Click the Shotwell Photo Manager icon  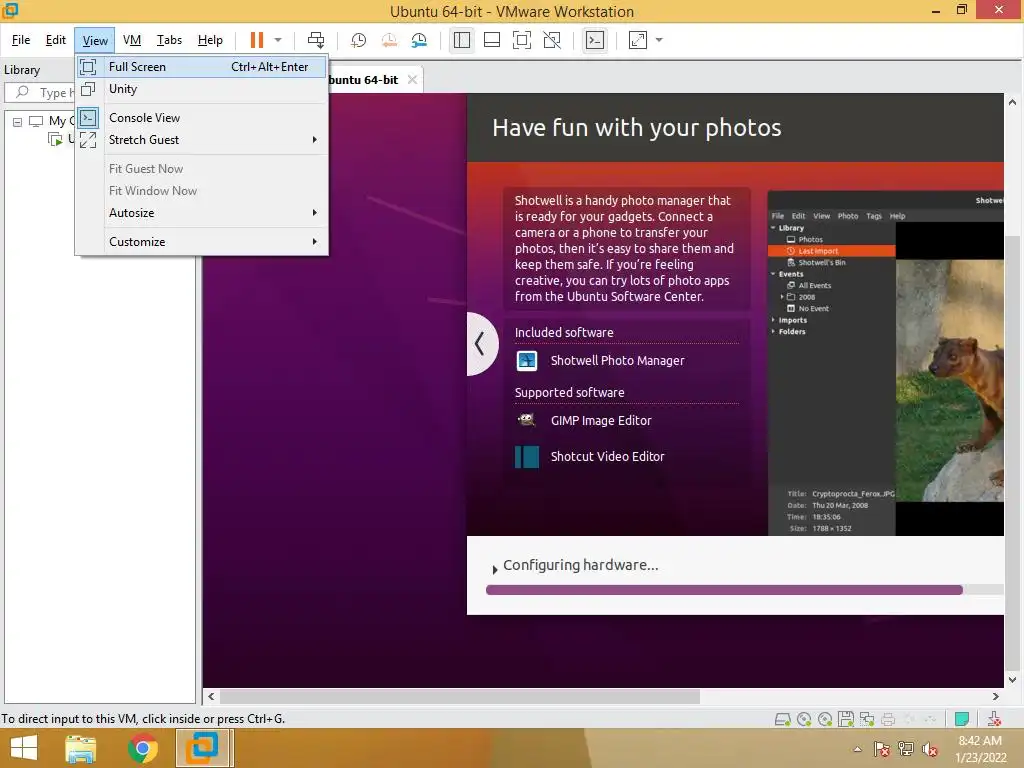point(527,360)
